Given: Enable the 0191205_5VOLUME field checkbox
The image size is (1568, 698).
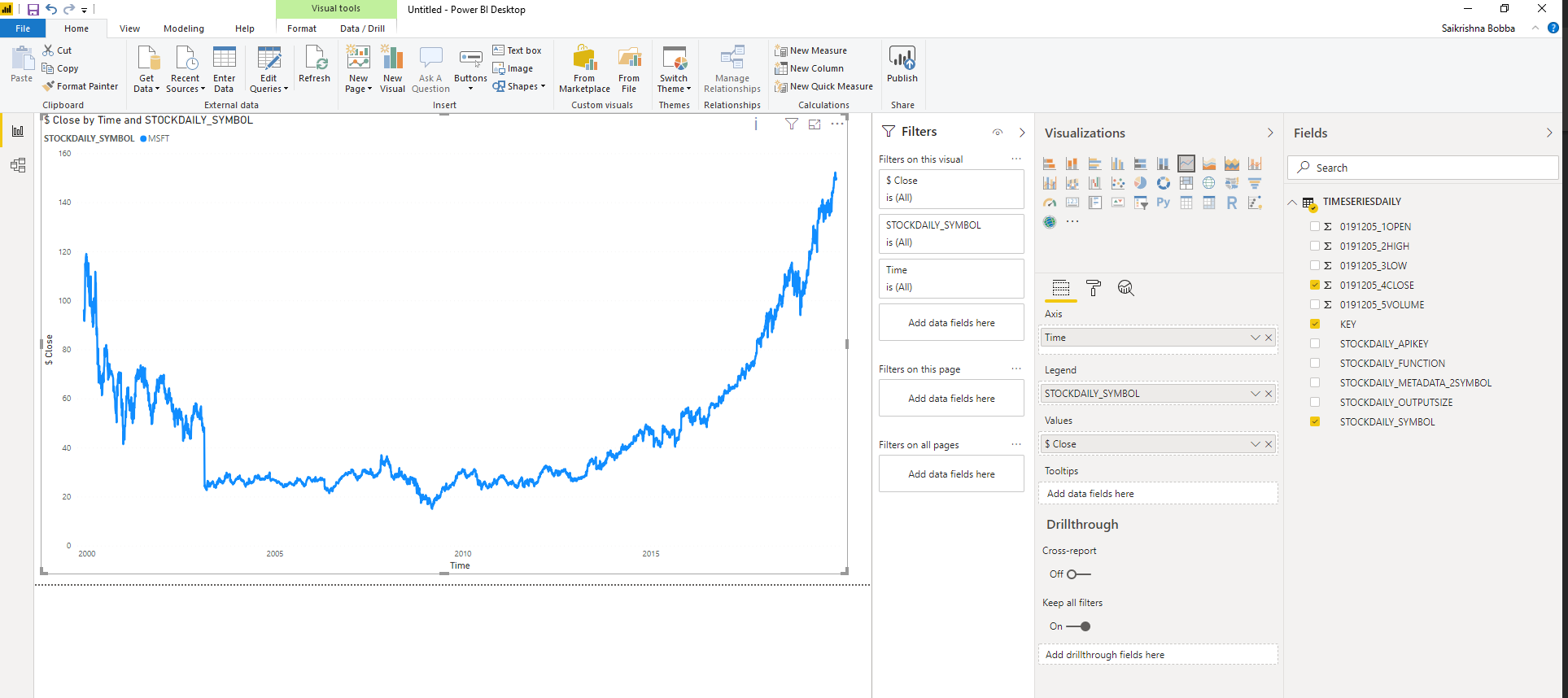Looking at the screenshot, I should tap(1315, 305).
